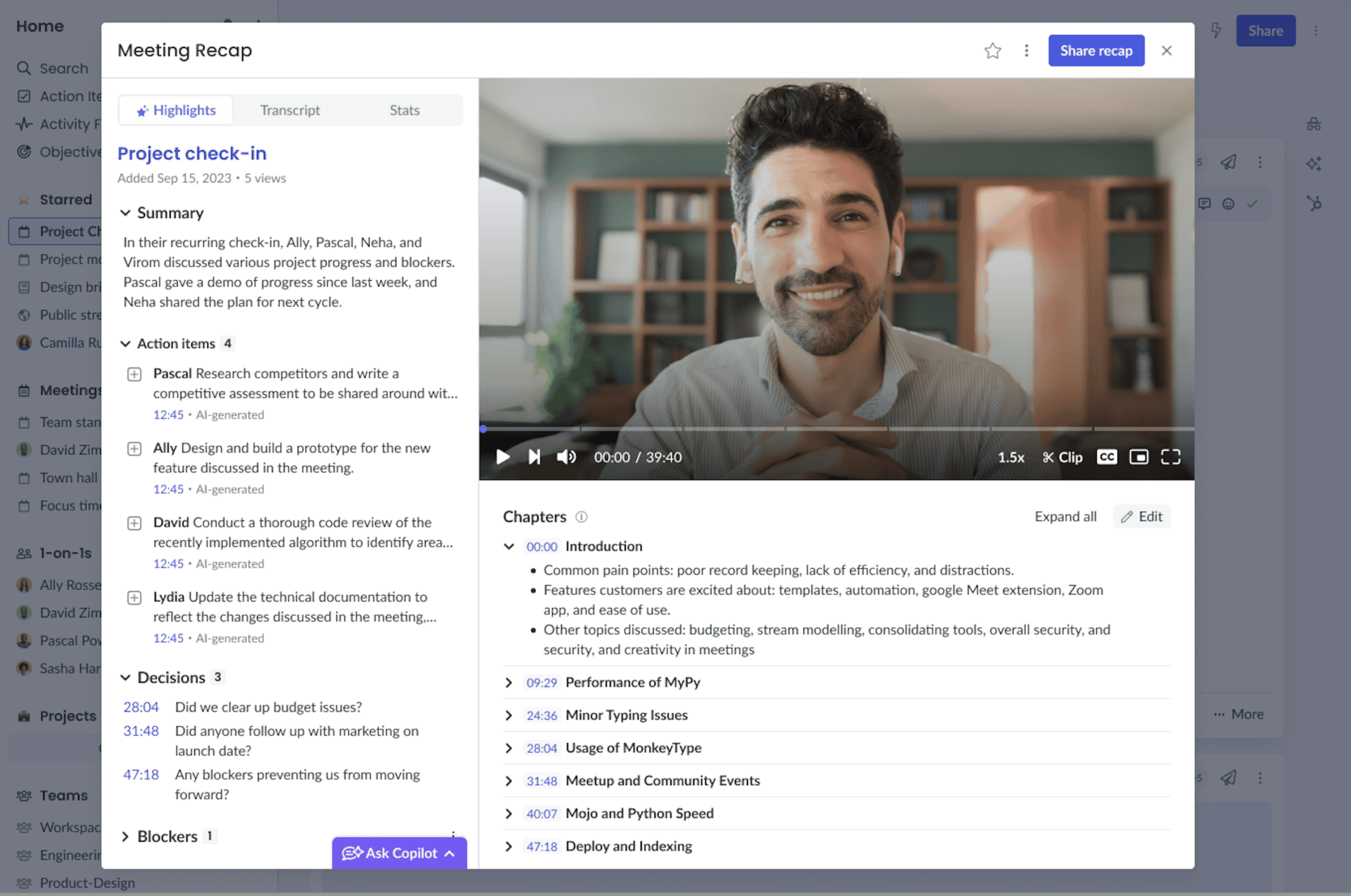Click the integrations icon in right rail
The height and width of the screenshot is (896, 1351).
tap(1313, 203)
